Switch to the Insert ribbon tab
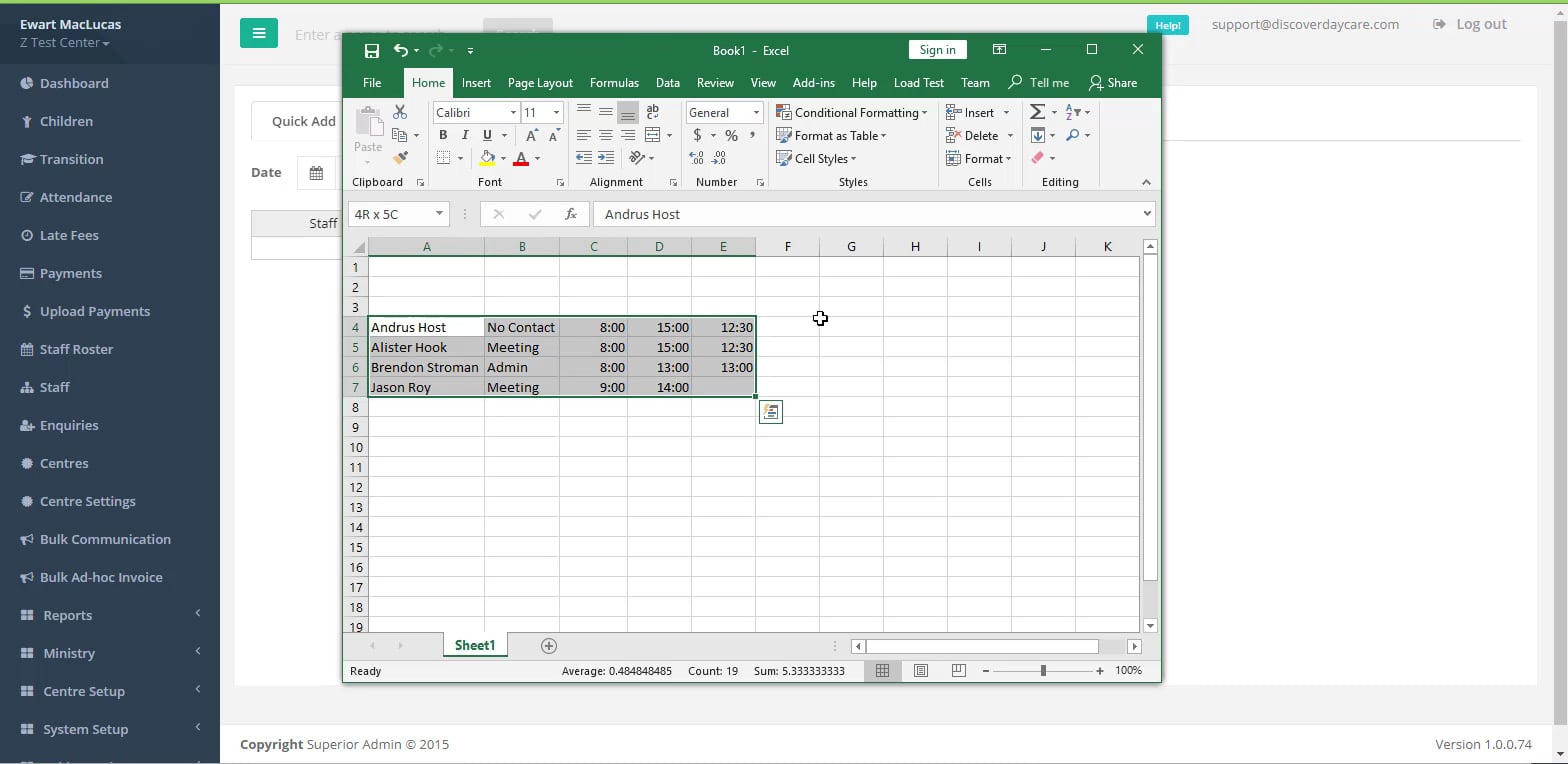Viewport: 1568px width, 764px height. [x=476, y=83]
